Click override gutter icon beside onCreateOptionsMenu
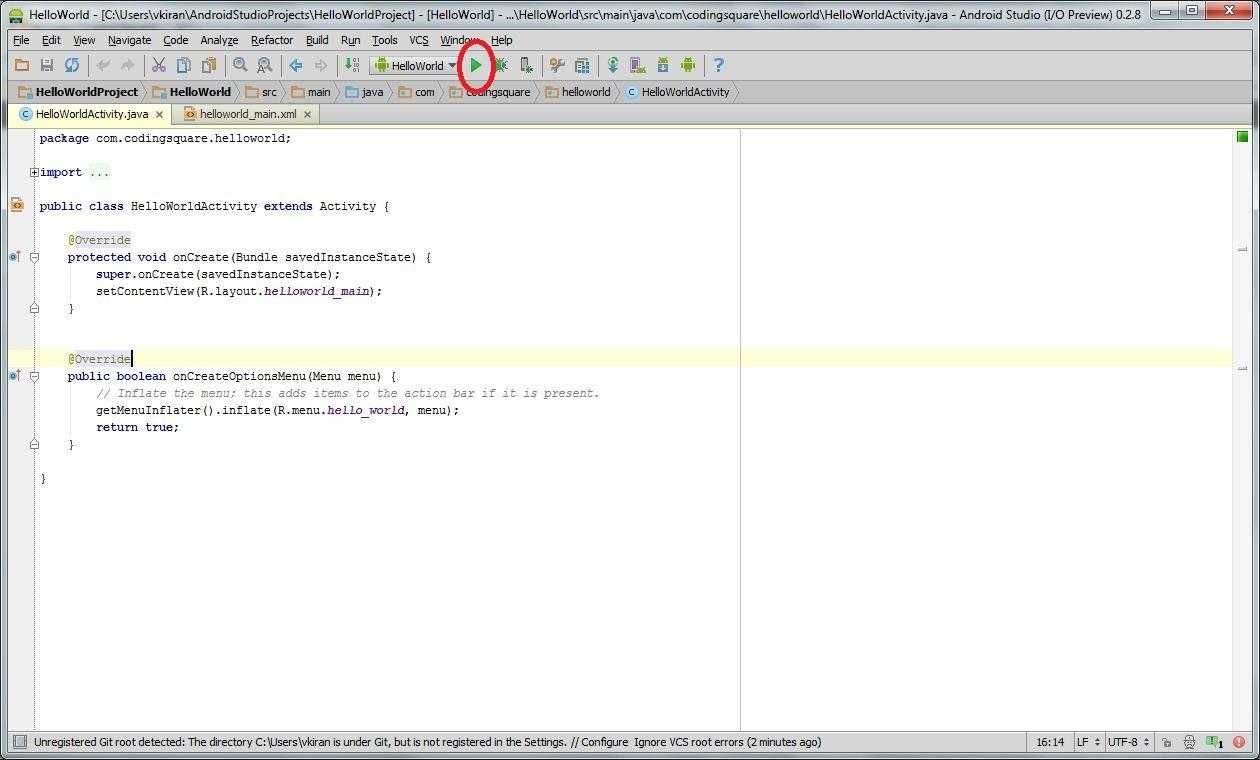This screenshot has width=1260, height=760. 15,376
